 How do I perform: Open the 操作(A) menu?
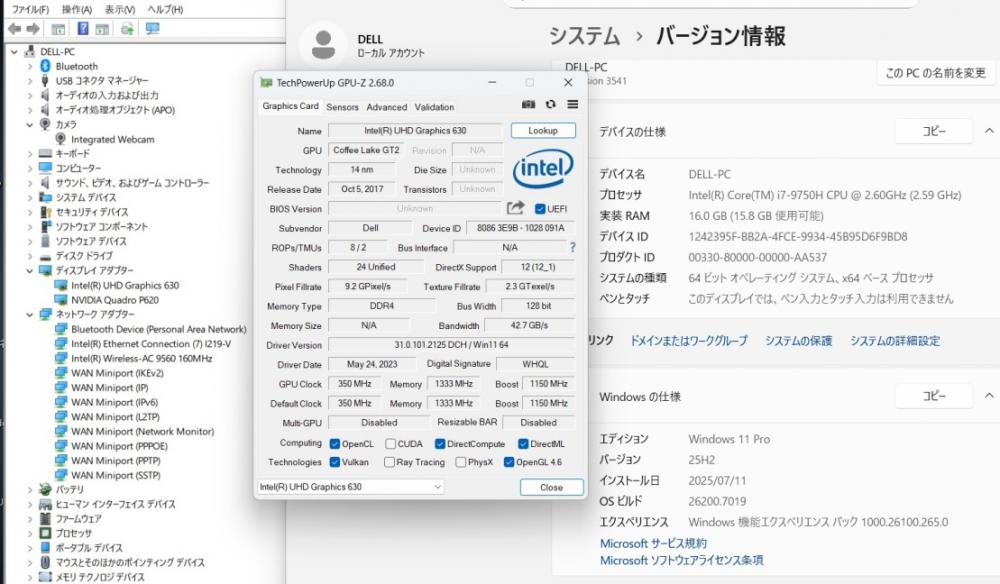click(x=77, y=10)
